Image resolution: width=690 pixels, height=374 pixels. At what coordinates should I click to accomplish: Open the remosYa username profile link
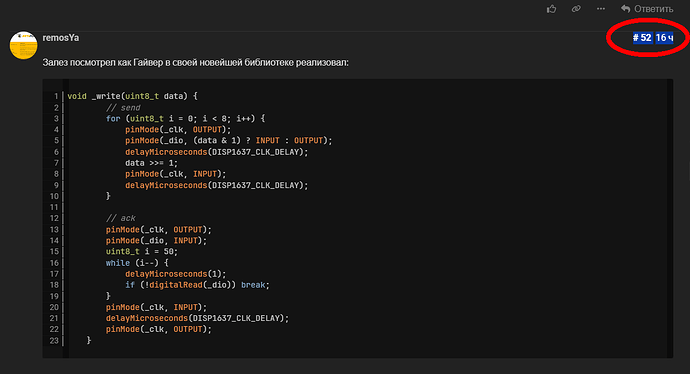tap(61, 38)
